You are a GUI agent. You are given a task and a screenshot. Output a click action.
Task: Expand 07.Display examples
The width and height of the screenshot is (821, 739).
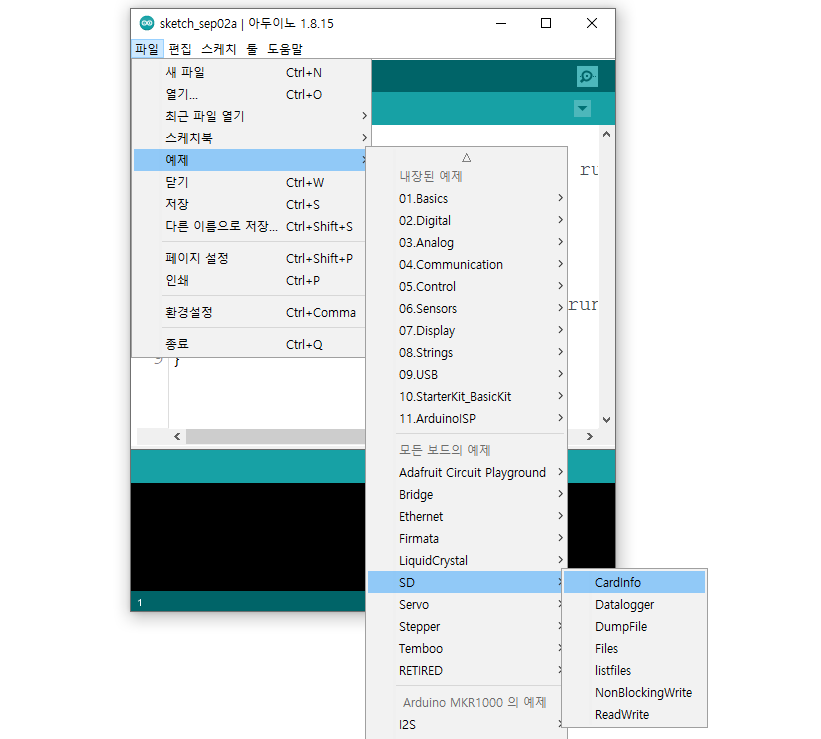click(467, 330)
